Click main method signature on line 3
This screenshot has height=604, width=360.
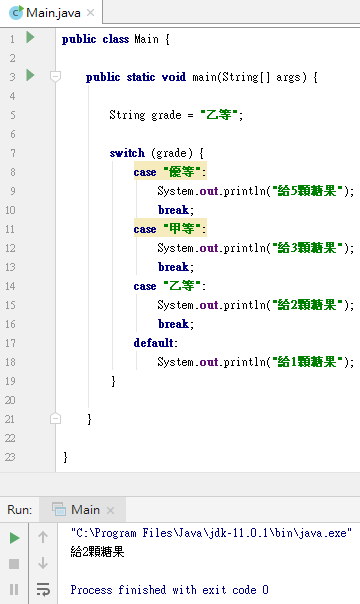coord(202,77)
